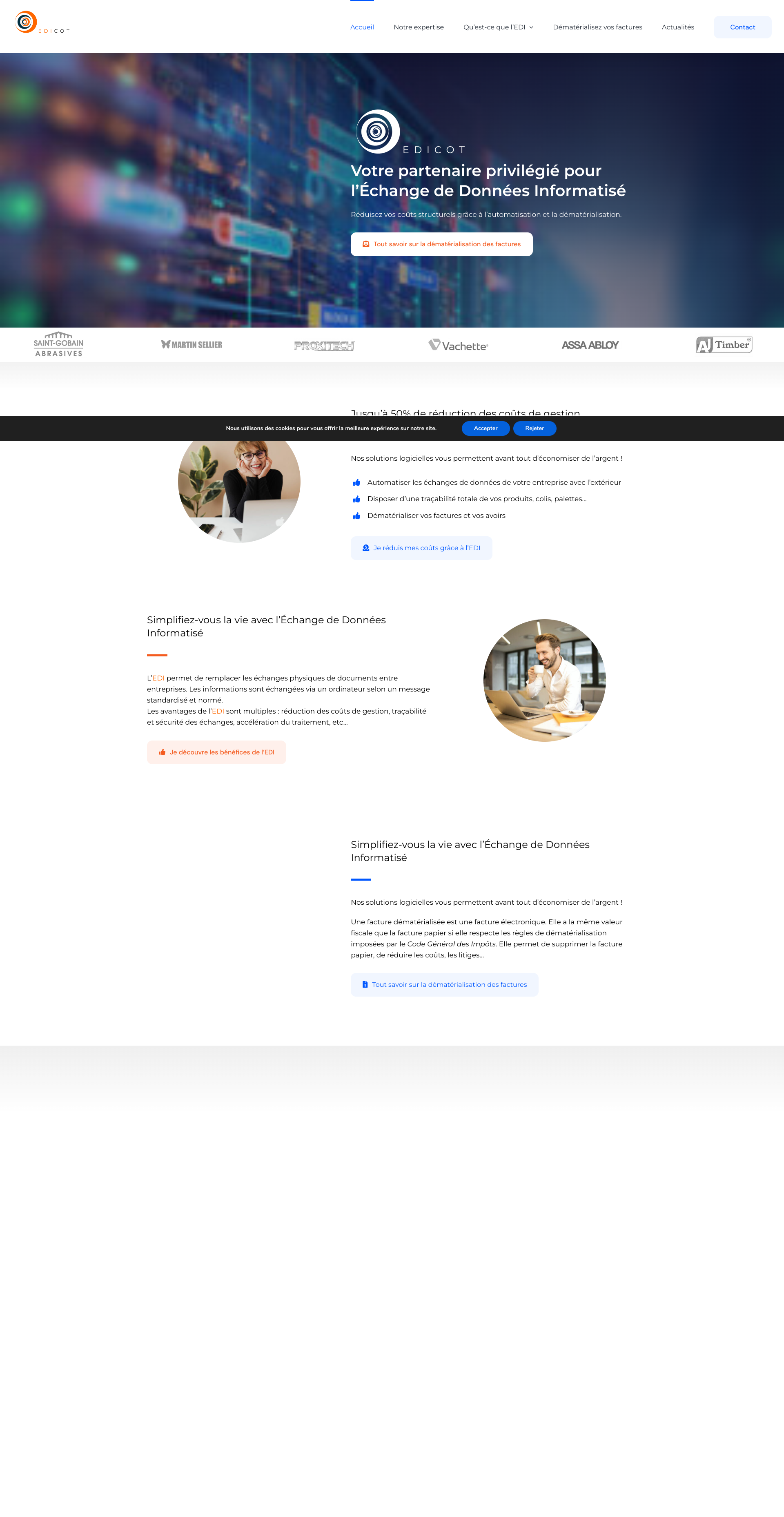Screen dimensions: 784x1517
Task: Click italic text Code Général des Impôts
Action: 452,944
